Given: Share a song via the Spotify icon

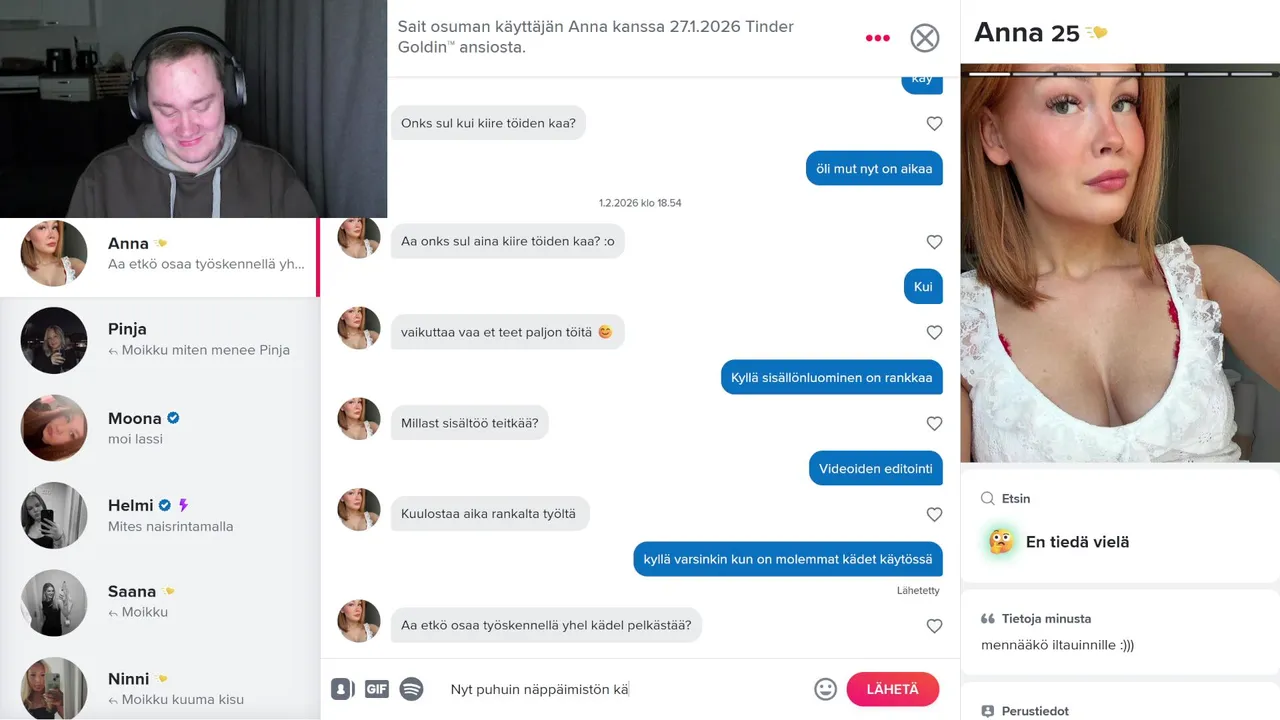Looking at the screenshot, I should [x=411, y=689].
